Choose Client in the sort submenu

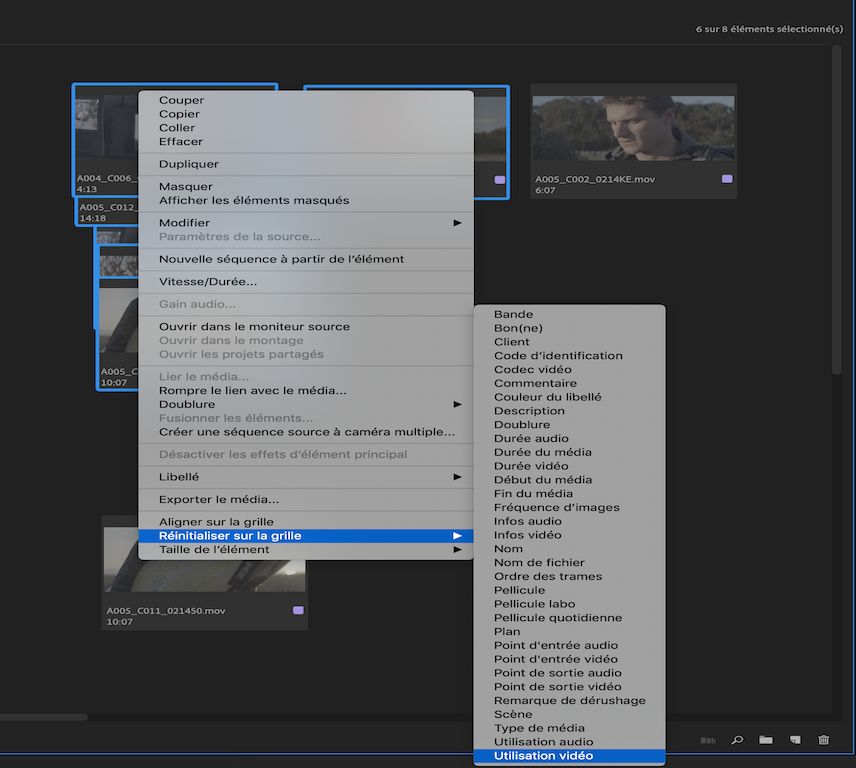(569, 342)
